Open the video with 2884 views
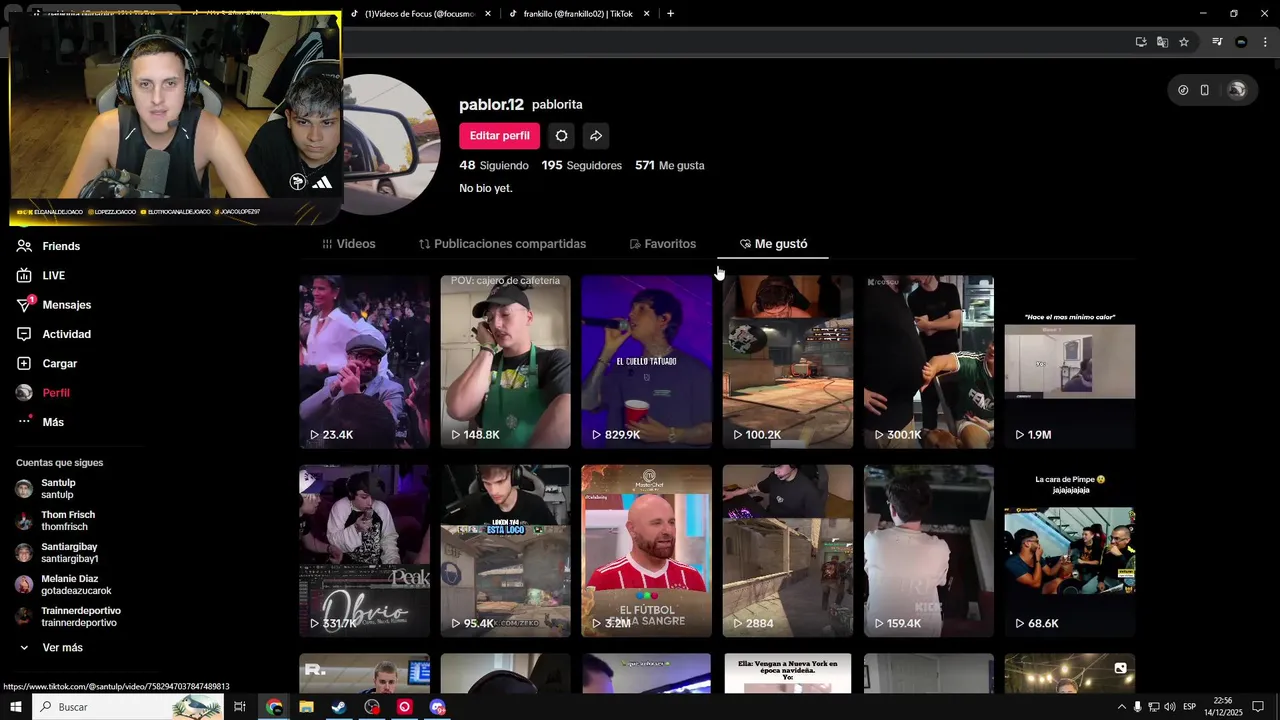Image resolution: width=1280 pixels, height=720 pixels. pos(787,551)
